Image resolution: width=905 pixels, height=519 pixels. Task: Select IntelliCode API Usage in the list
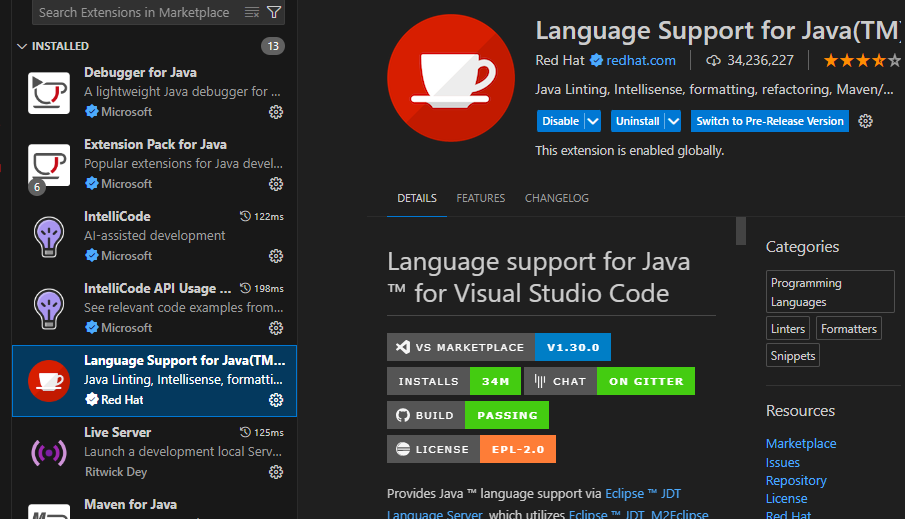coord(154,309)
